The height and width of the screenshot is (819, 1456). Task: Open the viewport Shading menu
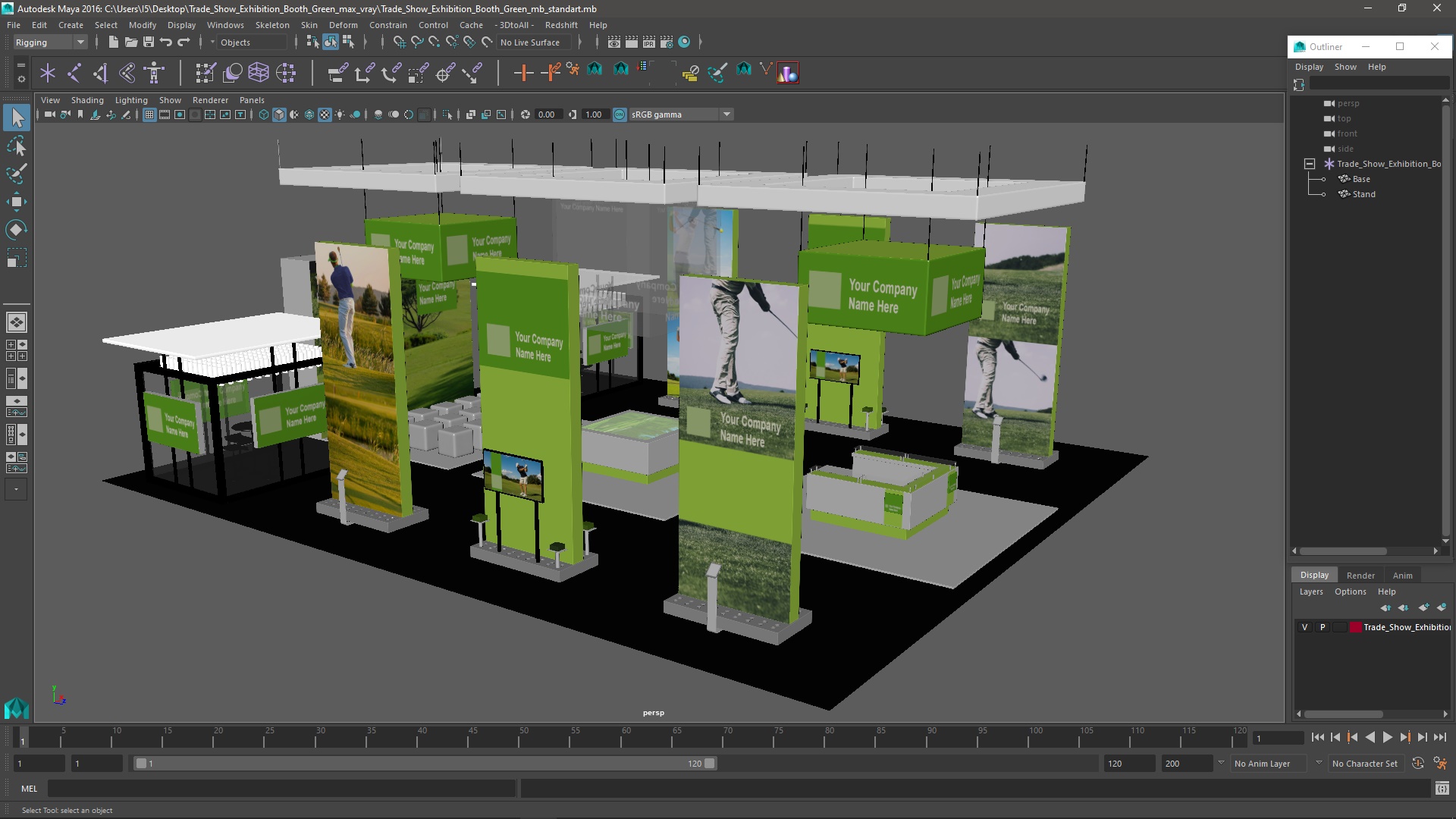tap(87, 100)
